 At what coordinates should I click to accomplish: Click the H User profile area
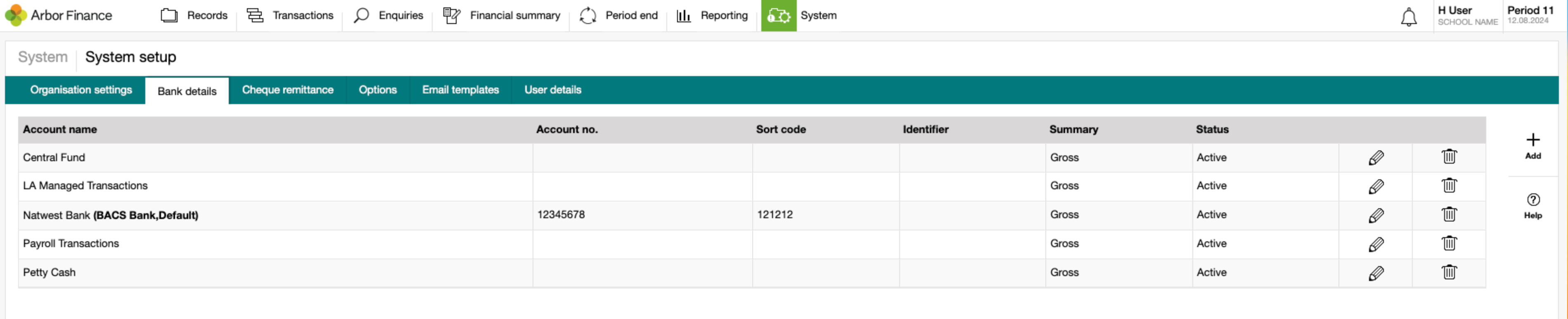[1467, 15]
